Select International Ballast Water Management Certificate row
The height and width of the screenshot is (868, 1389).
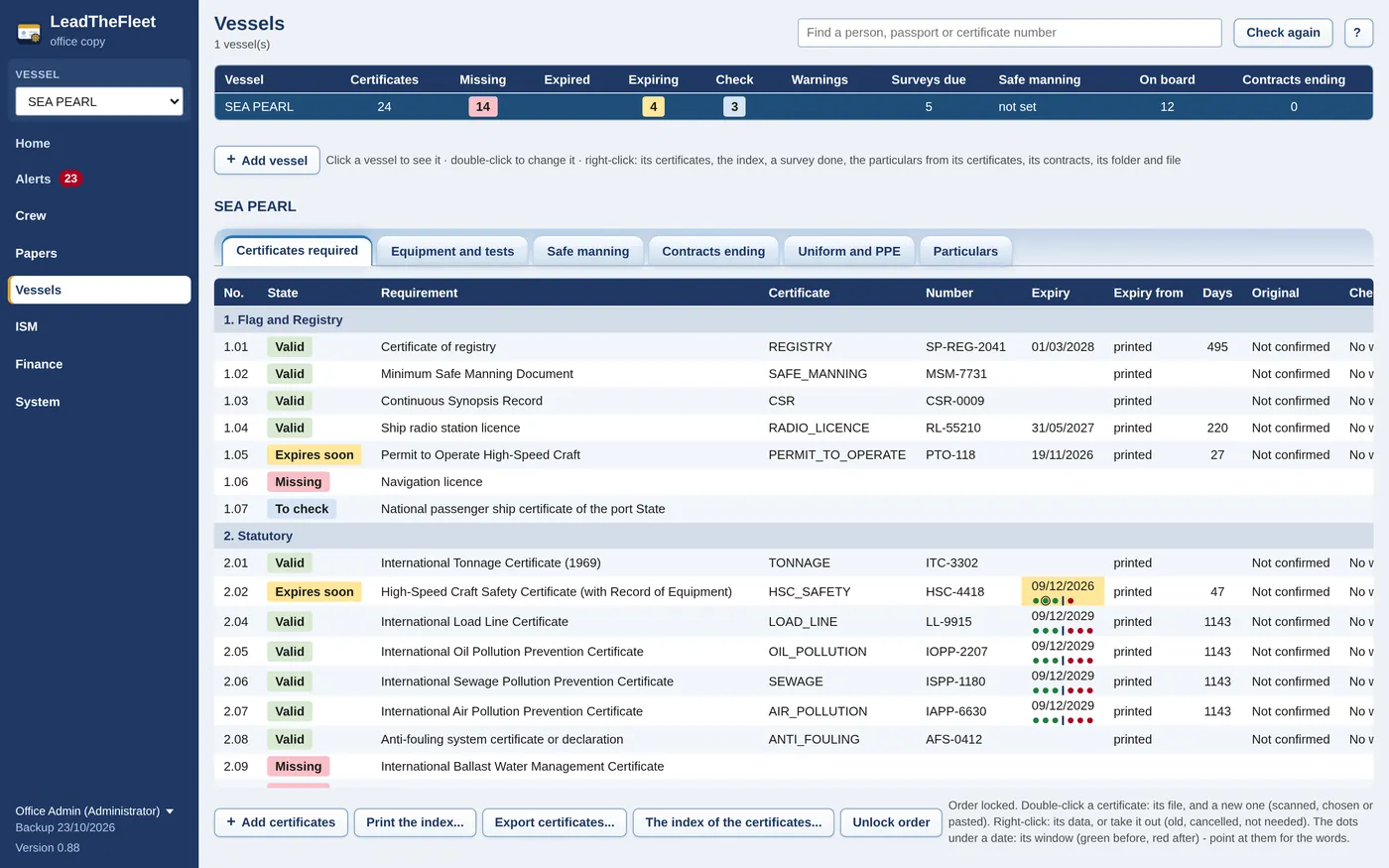pyautogui.click(x=794, y=767)
